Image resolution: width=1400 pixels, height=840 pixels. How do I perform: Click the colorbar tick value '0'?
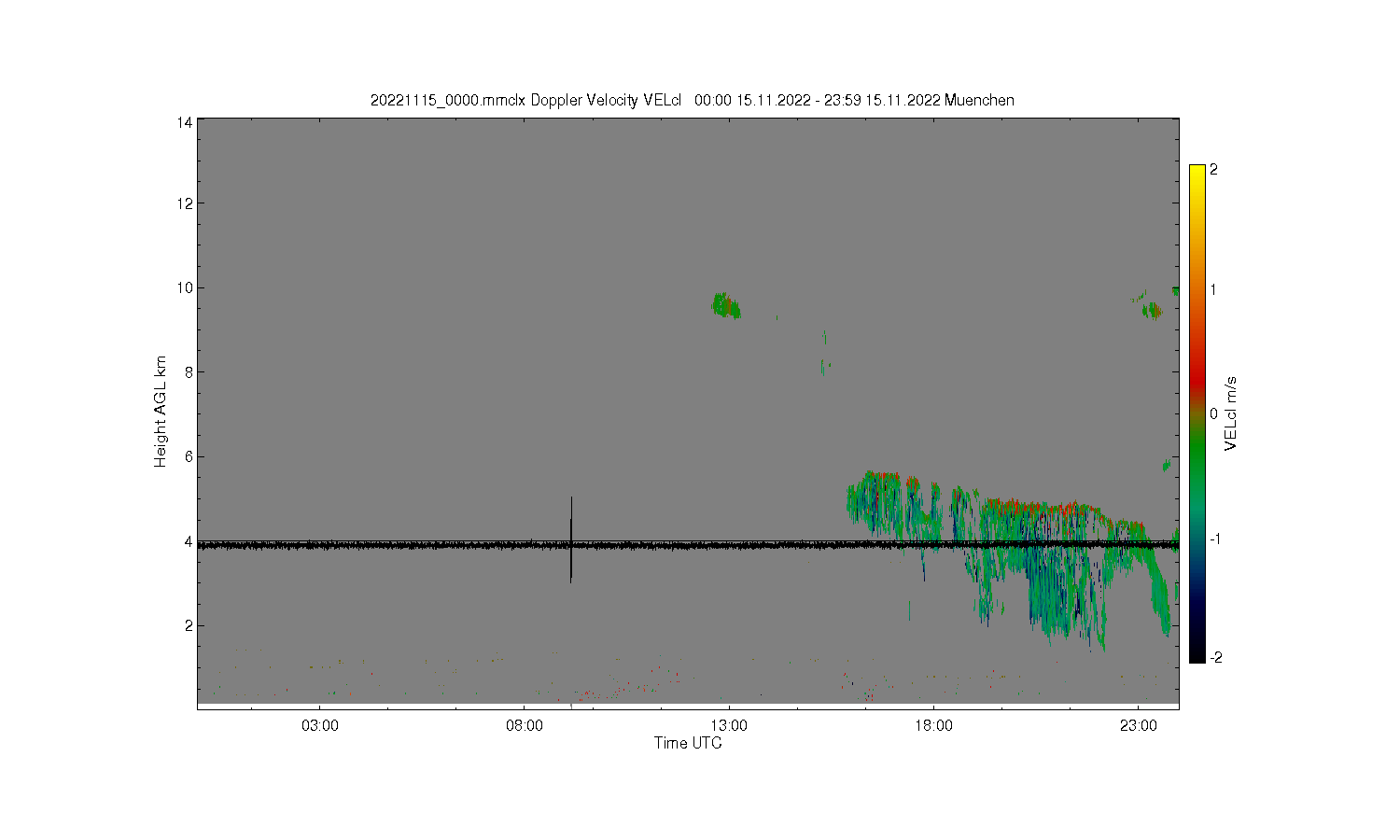(1214, 413)
